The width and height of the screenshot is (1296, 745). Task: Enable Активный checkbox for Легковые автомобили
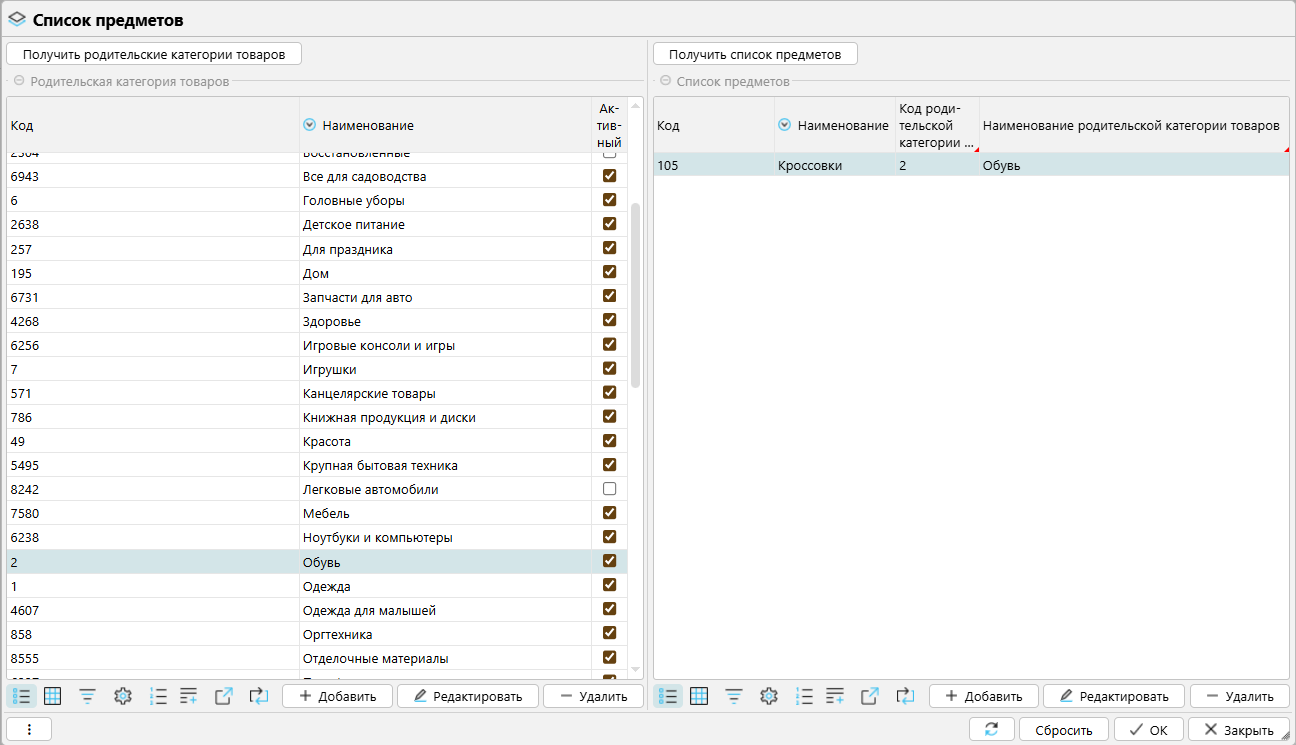[609, 489]
